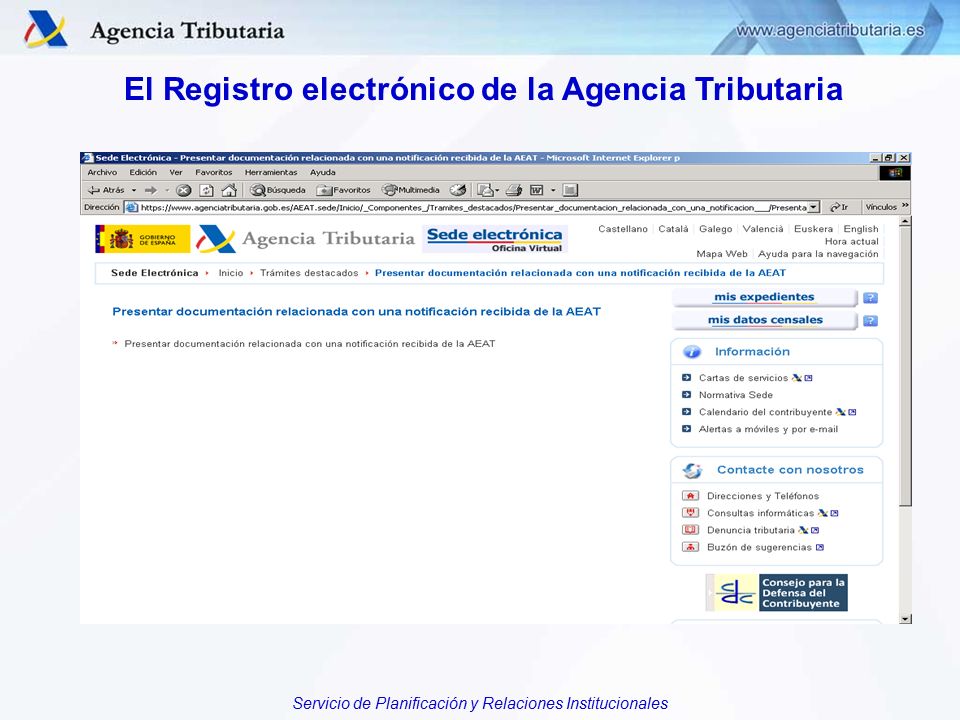Screen dimensions: 960x720
Task: Open Buzón de sugerencias link
Action: [x=759, y=548]
